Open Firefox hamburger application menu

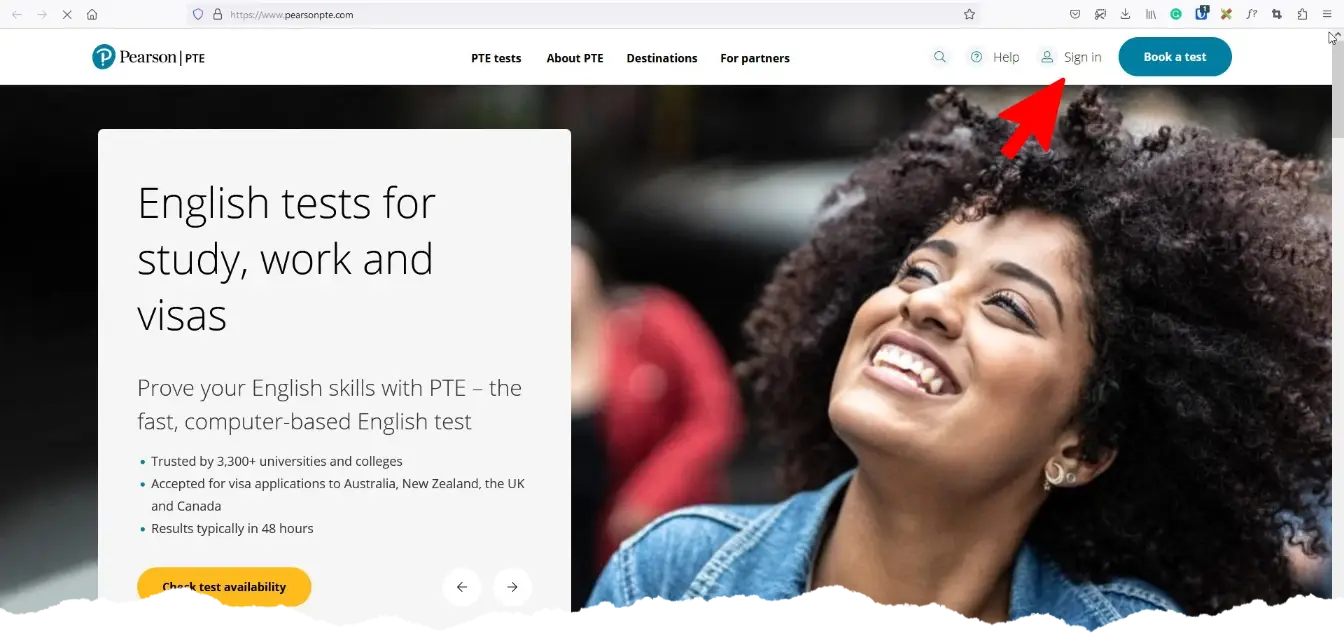point(1327,14)
